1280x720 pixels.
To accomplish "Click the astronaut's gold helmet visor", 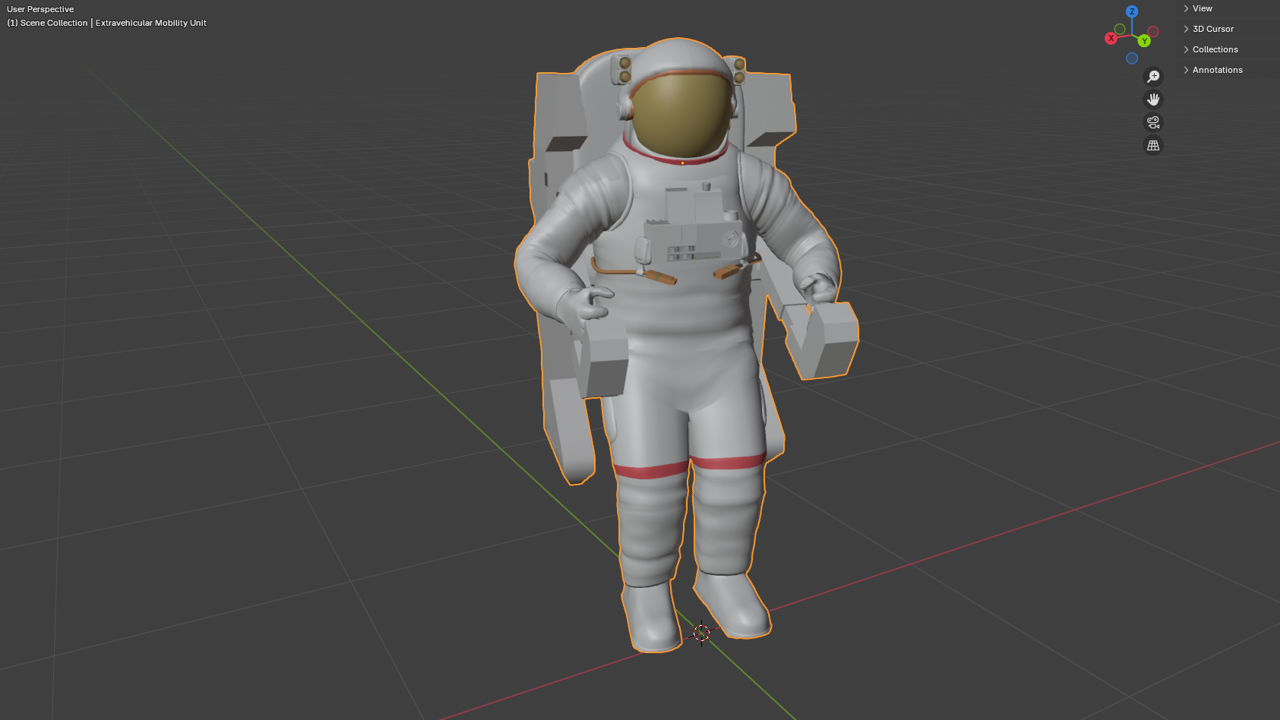I will coord(682,115).
